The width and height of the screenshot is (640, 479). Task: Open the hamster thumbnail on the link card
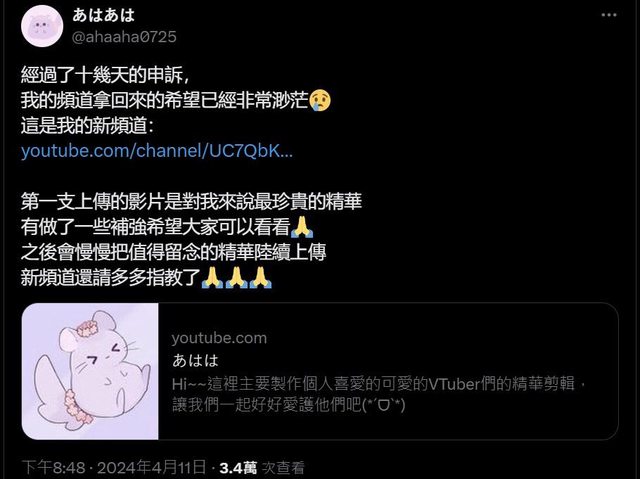tap(90, 371)
